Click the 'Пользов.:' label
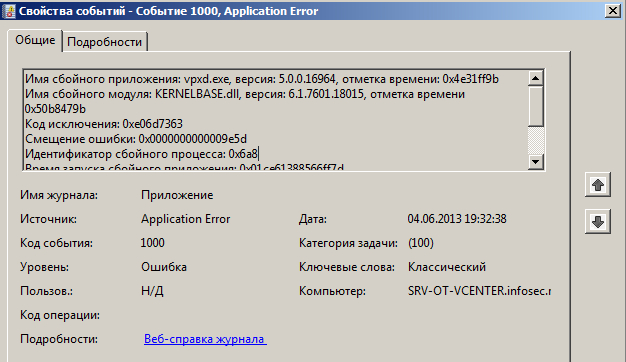This screenshot has width=626, height=362. (46, 291)
